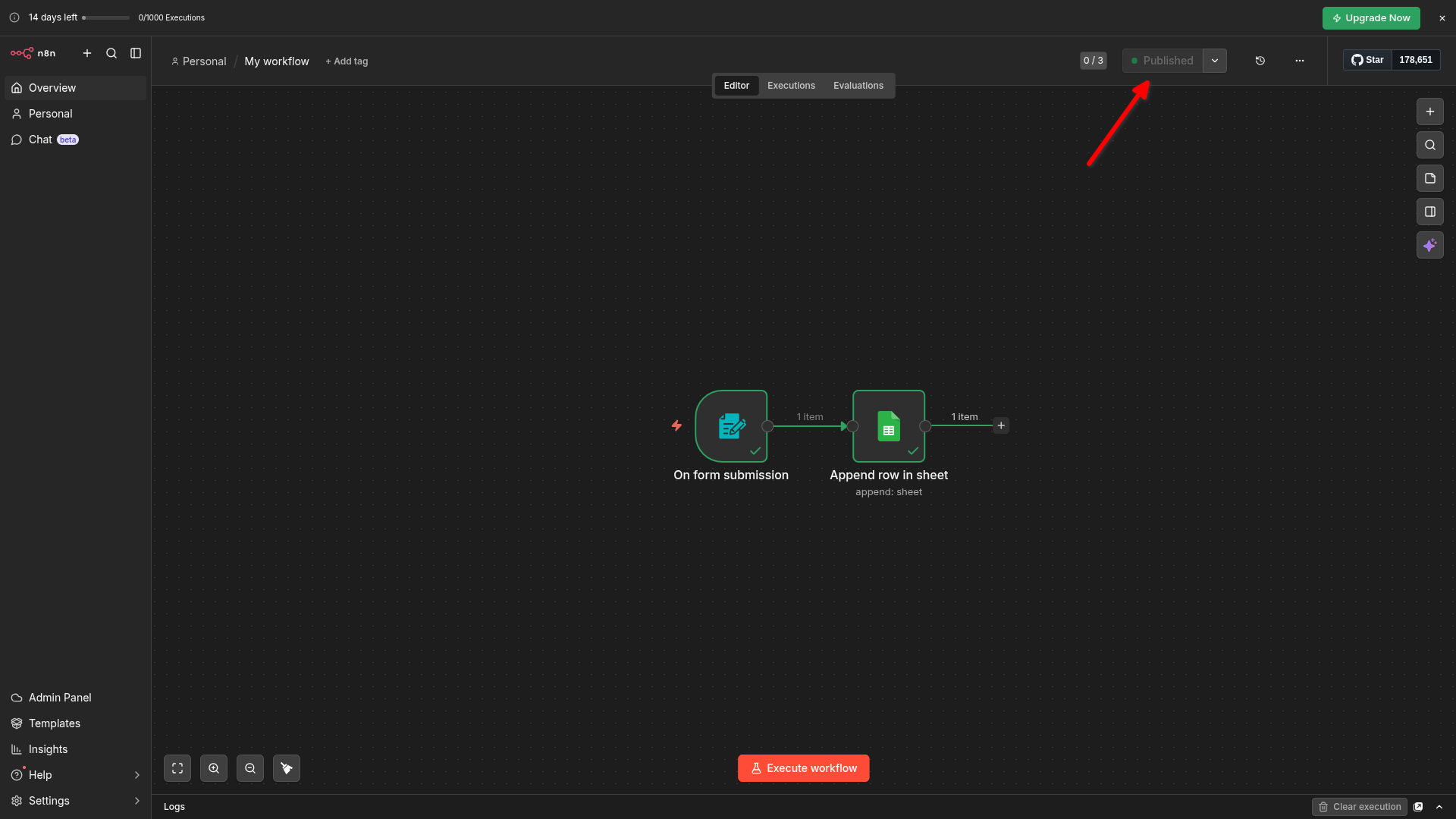This screenshot has width=1456, height=819.
Task: Toggle the Published workflow status
Action: point(1163,61)
